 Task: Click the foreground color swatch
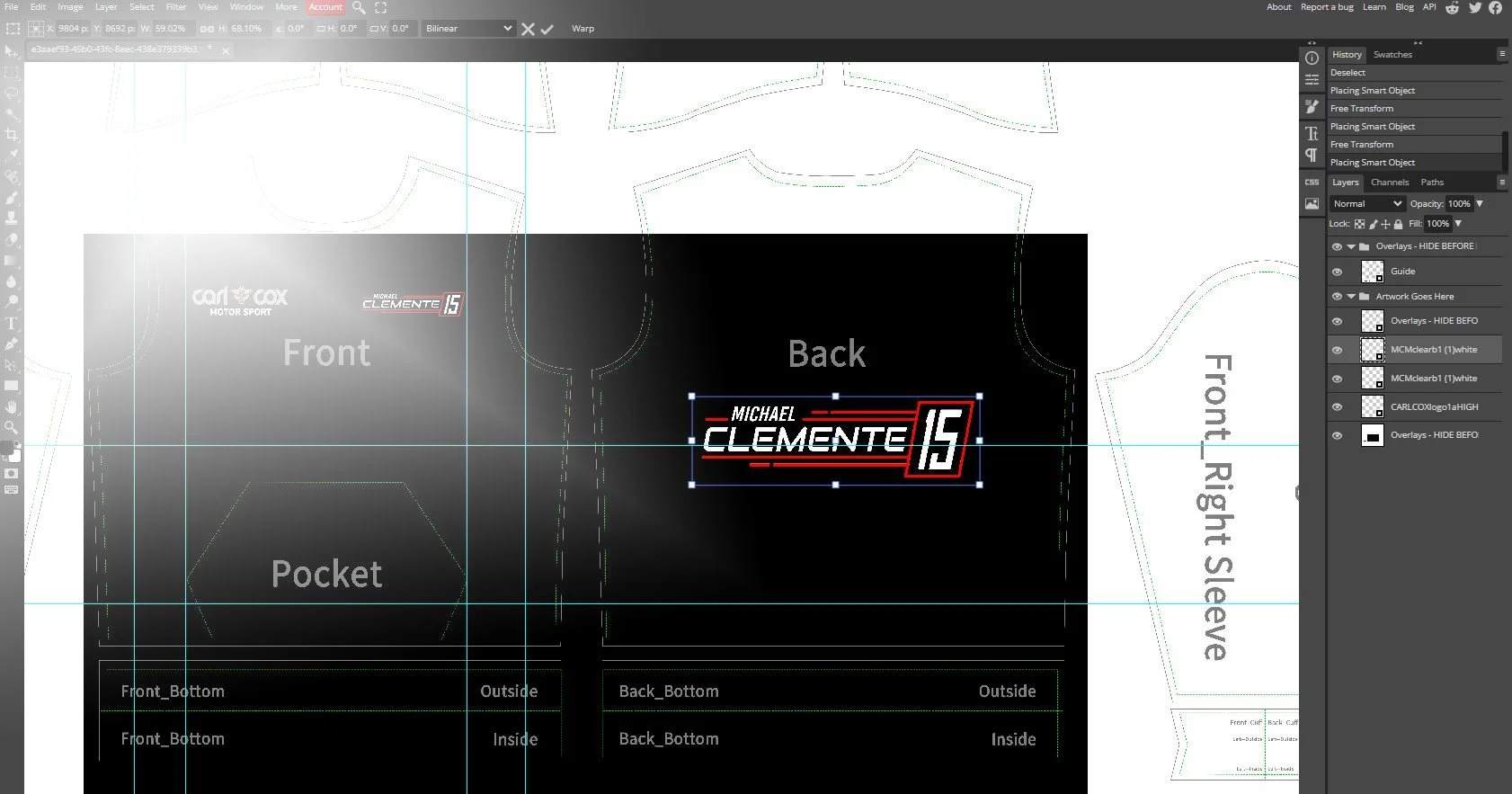[8, 447]
